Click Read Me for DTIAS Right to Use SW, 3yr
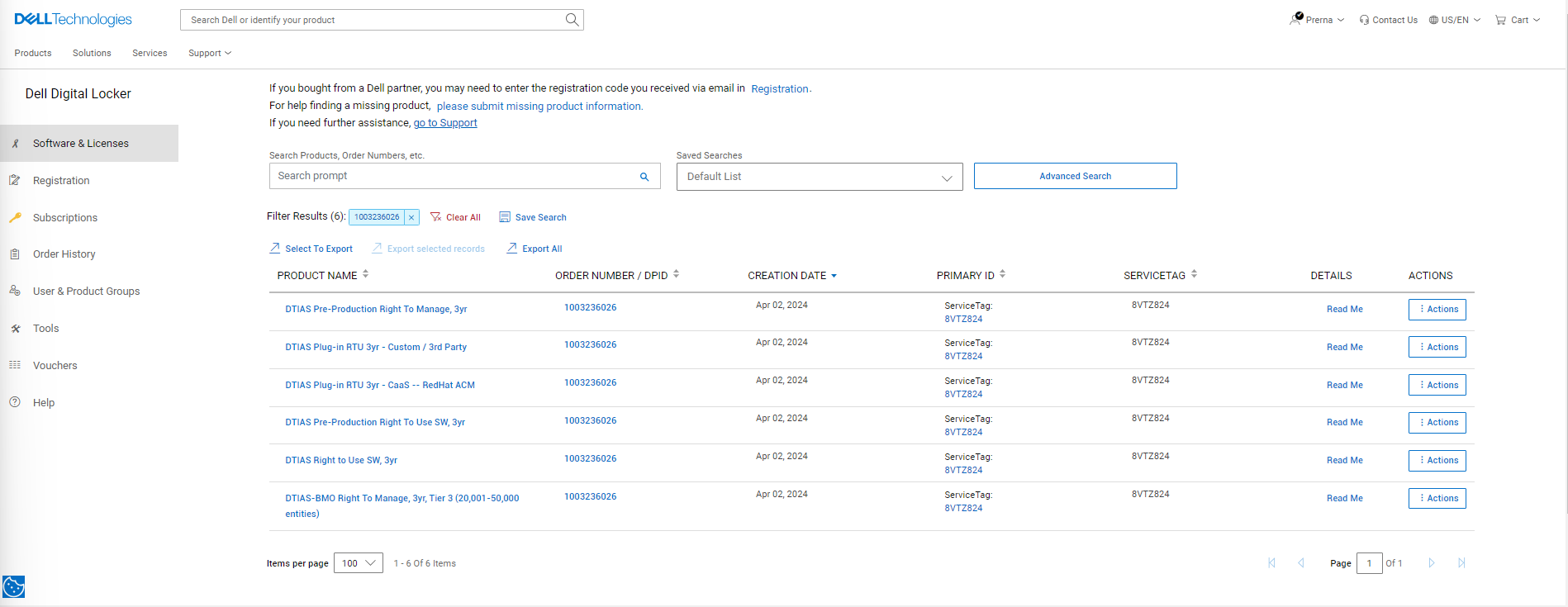Screen dimensions: 1568x607 pyautogui.click(x=1345, y=460)
